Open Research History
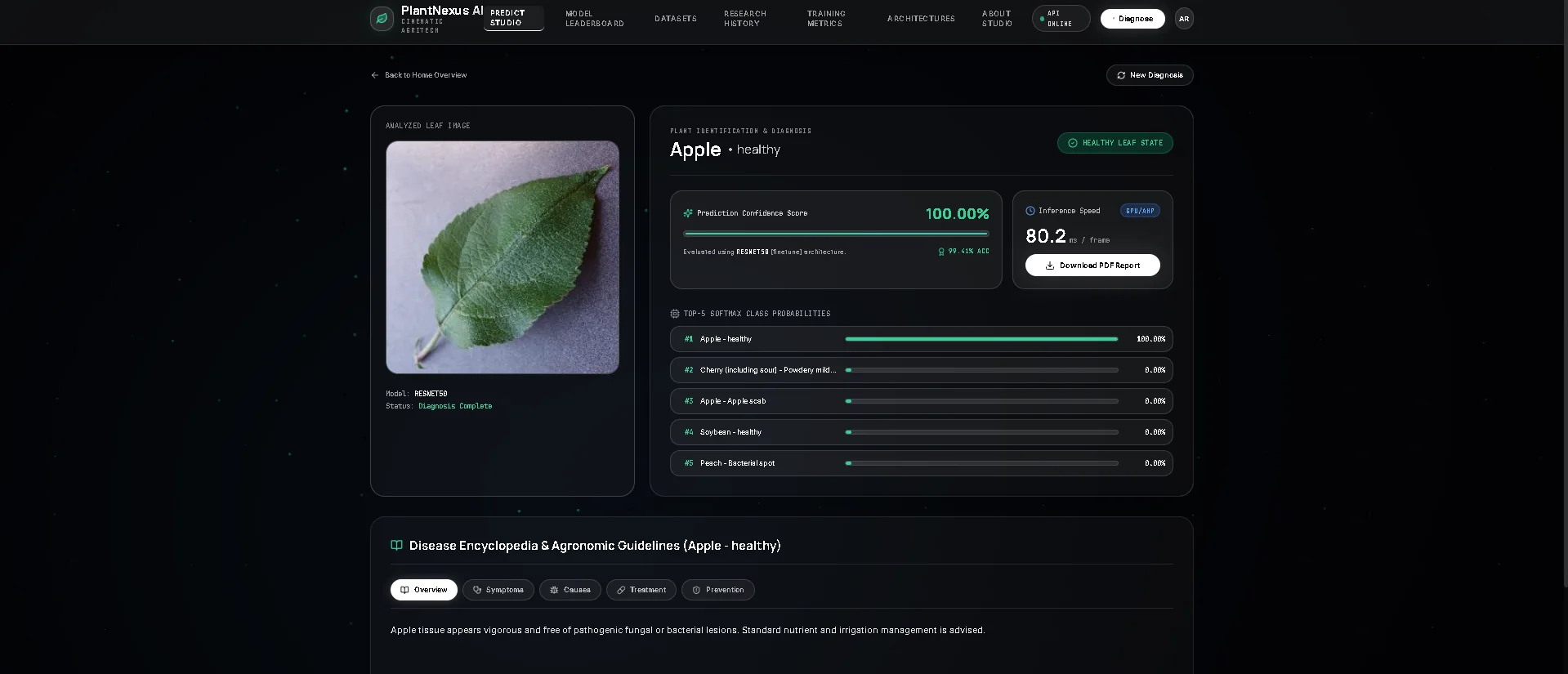This screenshot has width=1568, height=674. 745,19
